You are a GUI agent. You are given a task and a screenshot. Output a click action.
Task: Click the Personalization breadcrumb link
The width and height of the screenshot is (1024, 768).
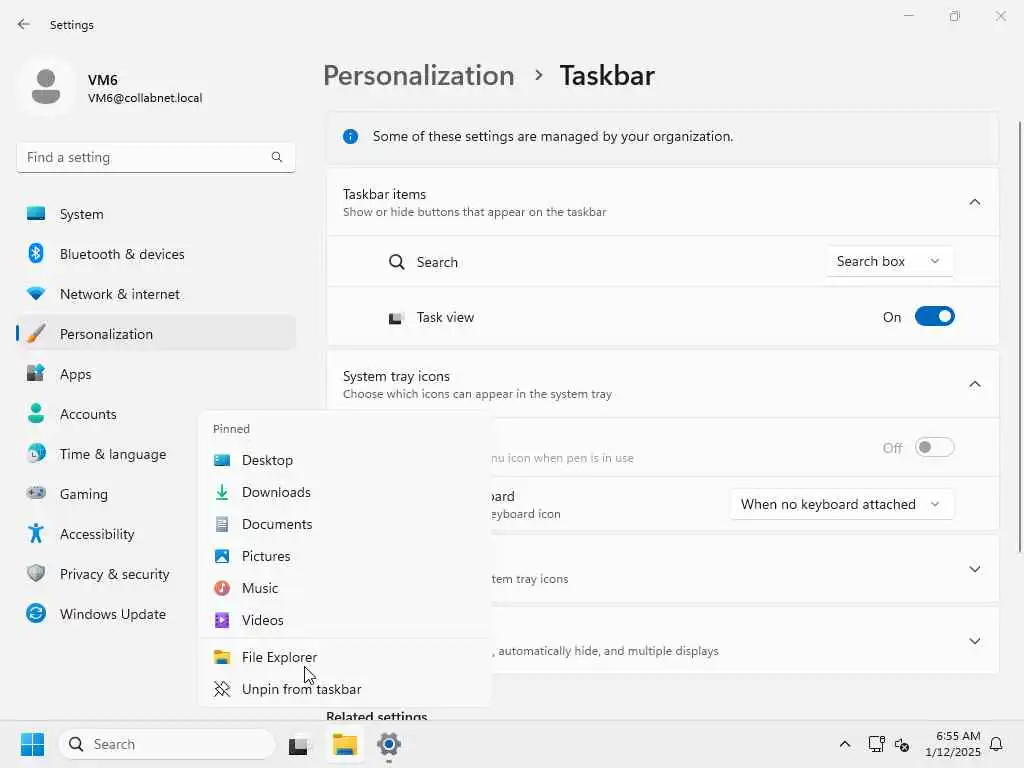419,75
